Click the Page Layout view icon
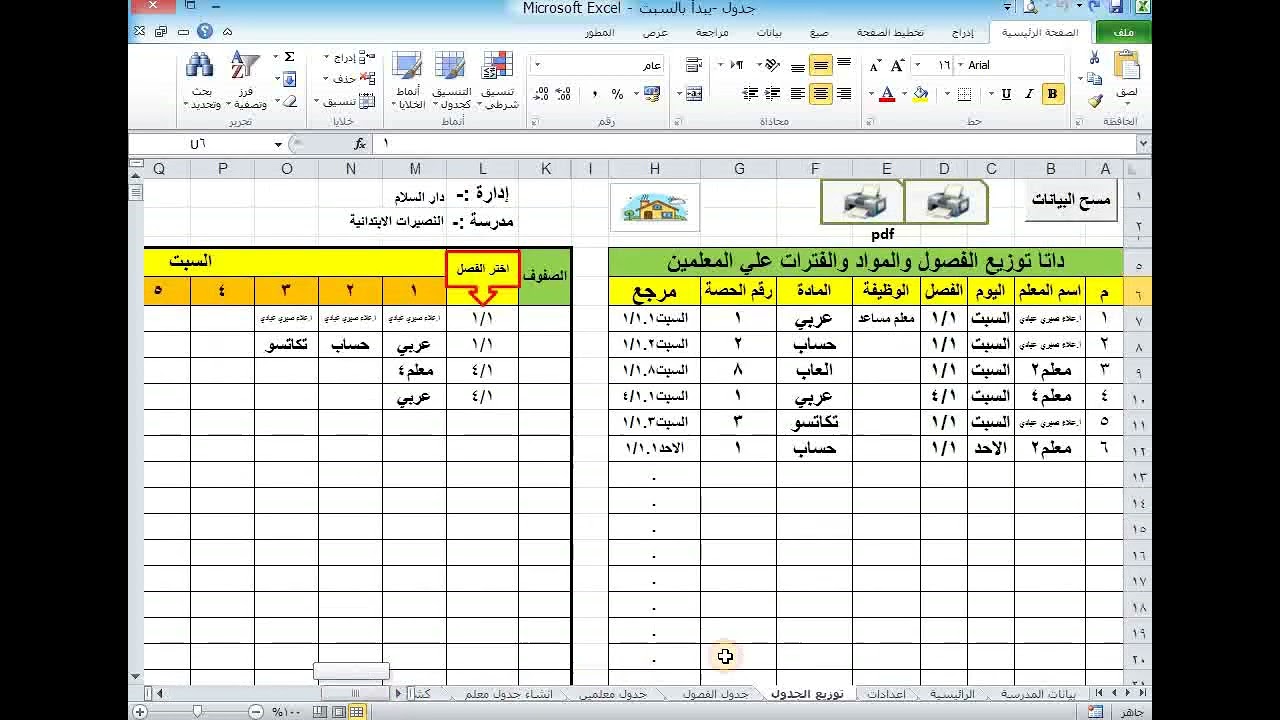1280x720 pixels. tap(339, 711)
